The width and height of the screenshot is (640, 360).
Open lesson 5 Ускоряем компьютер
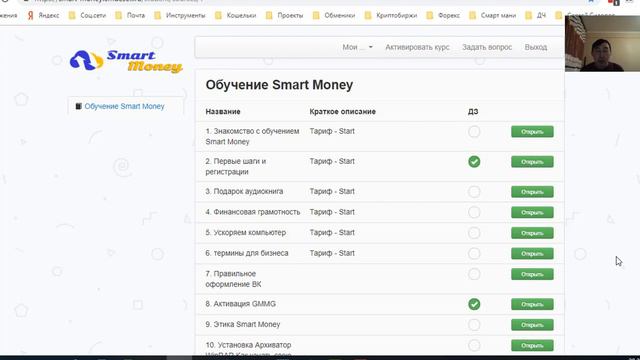[x=532, y=233]
